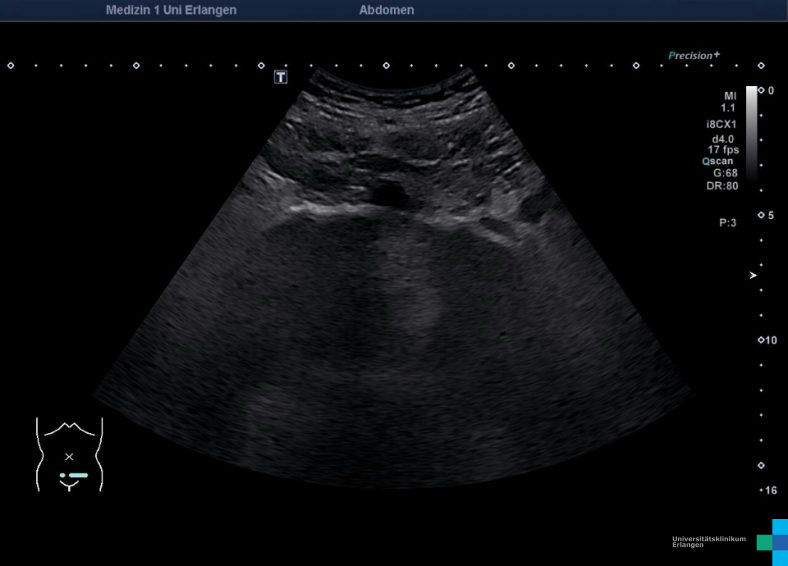Click the DR:80 dynamic range value
Viewport: 788px width, 566px height.
point(723,186)
